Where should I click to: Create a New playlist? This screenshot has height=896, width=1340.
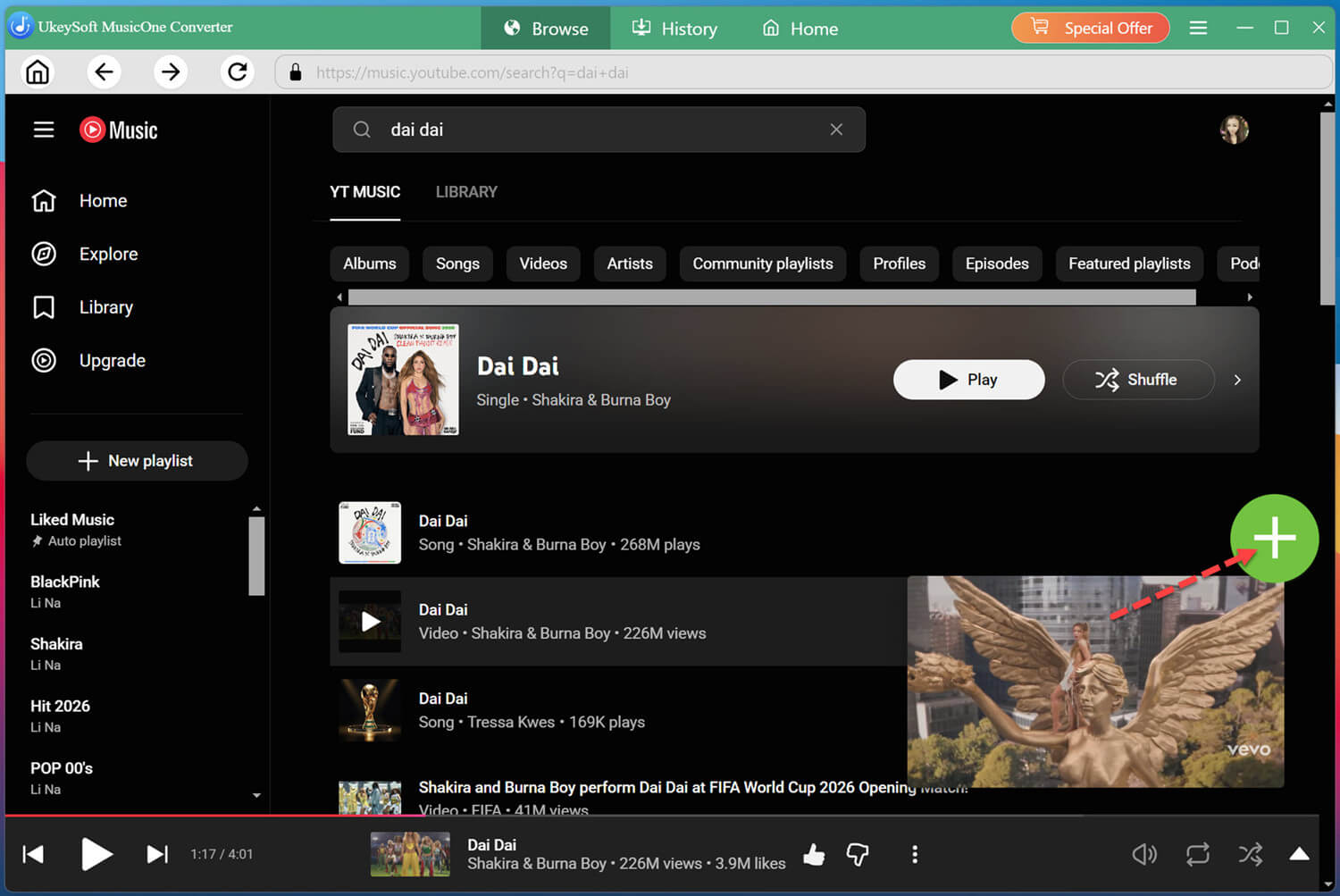(137, 461)
